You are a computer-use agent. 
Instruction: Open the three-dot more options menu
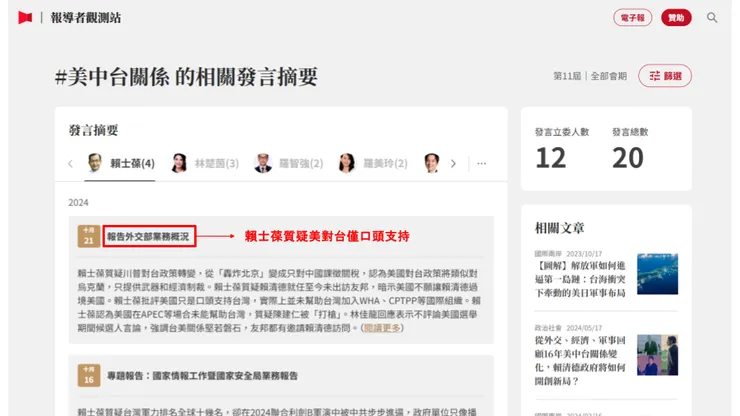click(481, 163)
